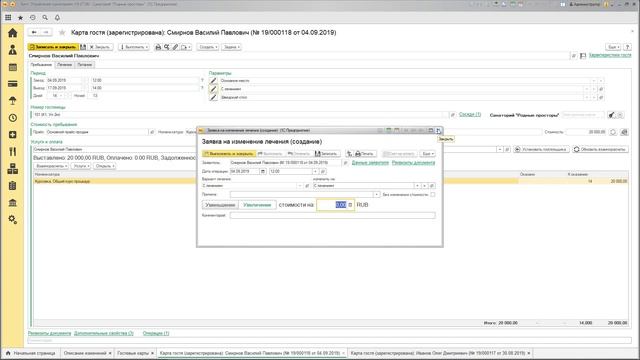Viewport: 640px width, 360px height.
Task: Open the clipboard icon section in sidebar
Action: tap(13, 186)
